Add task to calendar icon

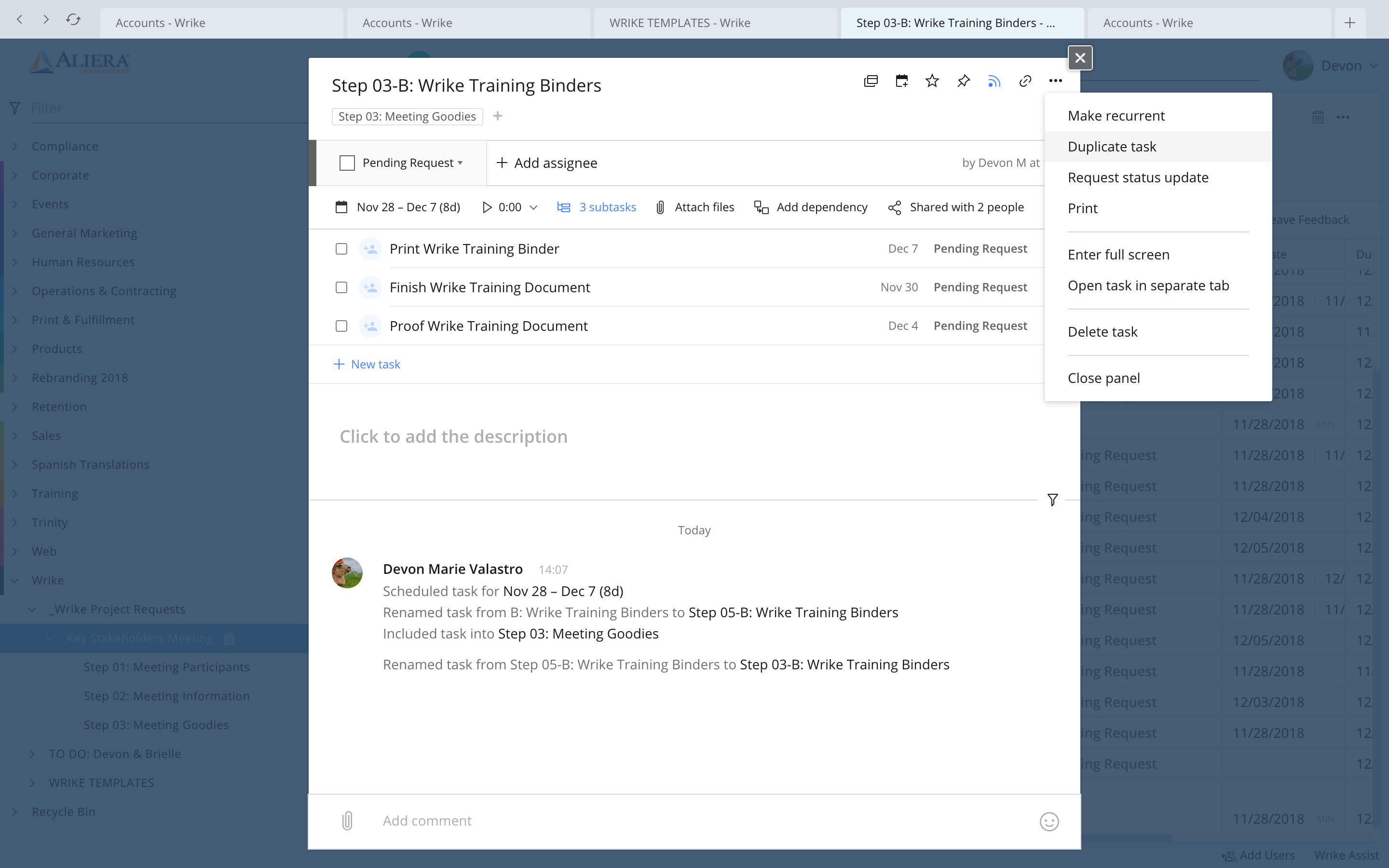pyautogui.click(x=902, y=81)
